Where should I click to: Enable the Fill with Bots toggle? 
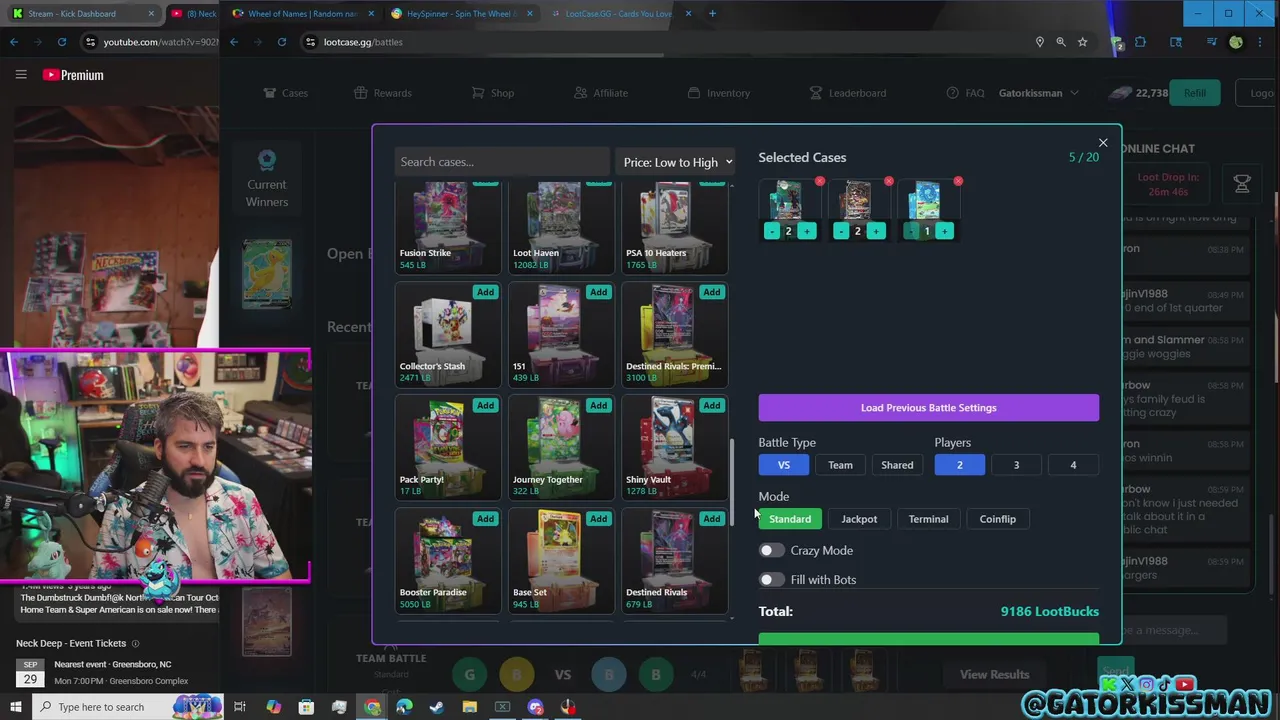tap(771, 579)
